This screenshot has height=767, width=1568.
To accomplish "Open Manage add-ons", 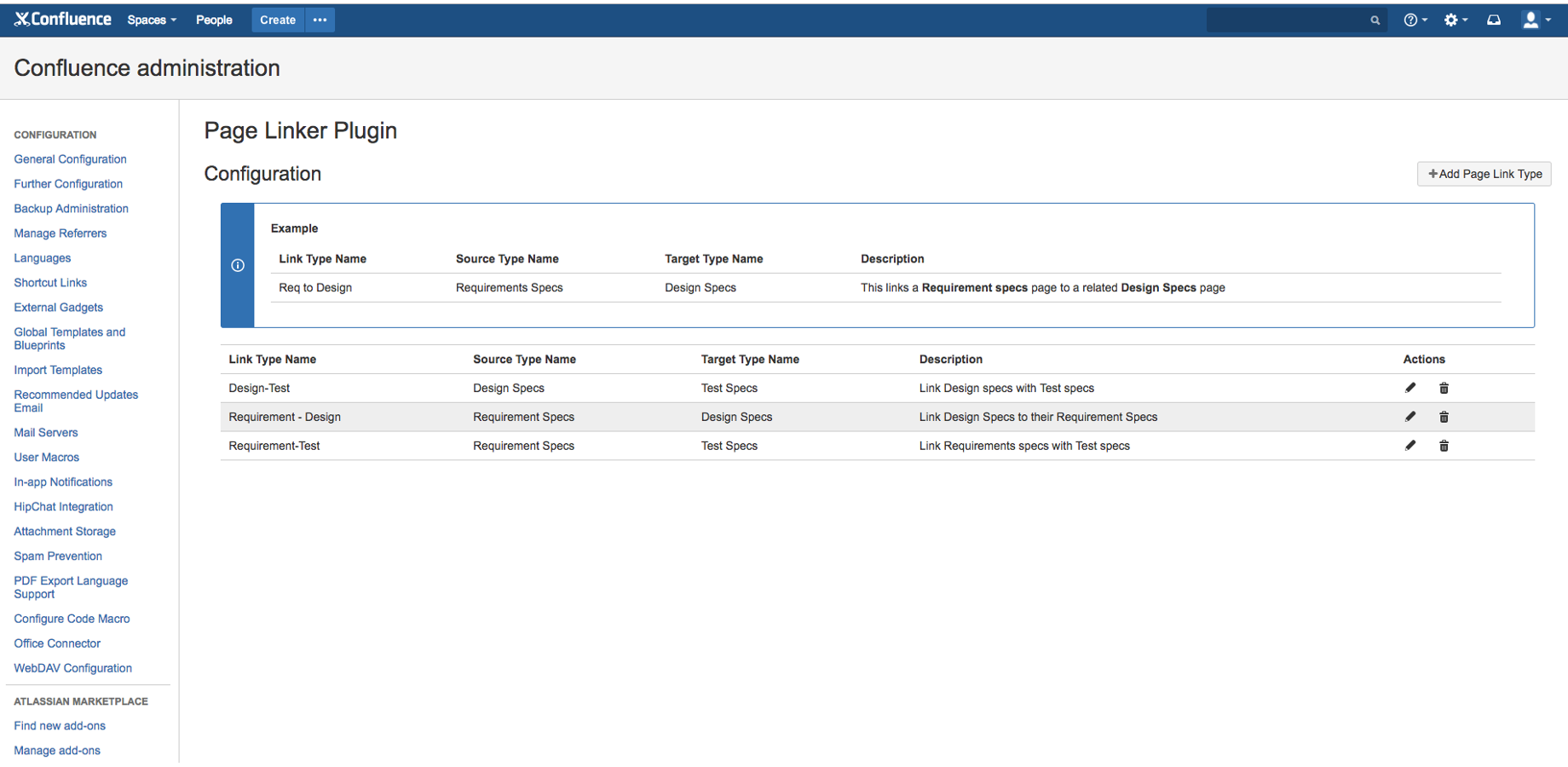I will [57, 751].
